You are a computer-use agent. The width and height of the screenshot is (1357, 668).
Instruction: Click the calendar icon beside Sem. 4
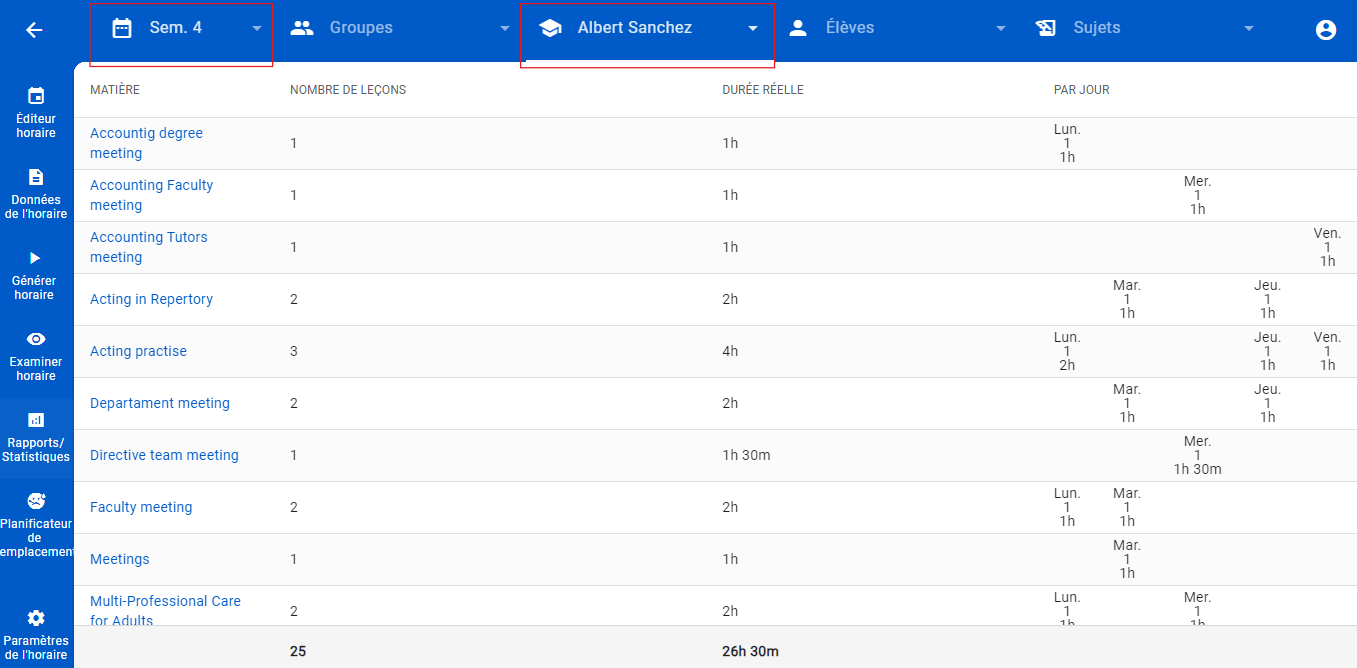tap(122, 28)
